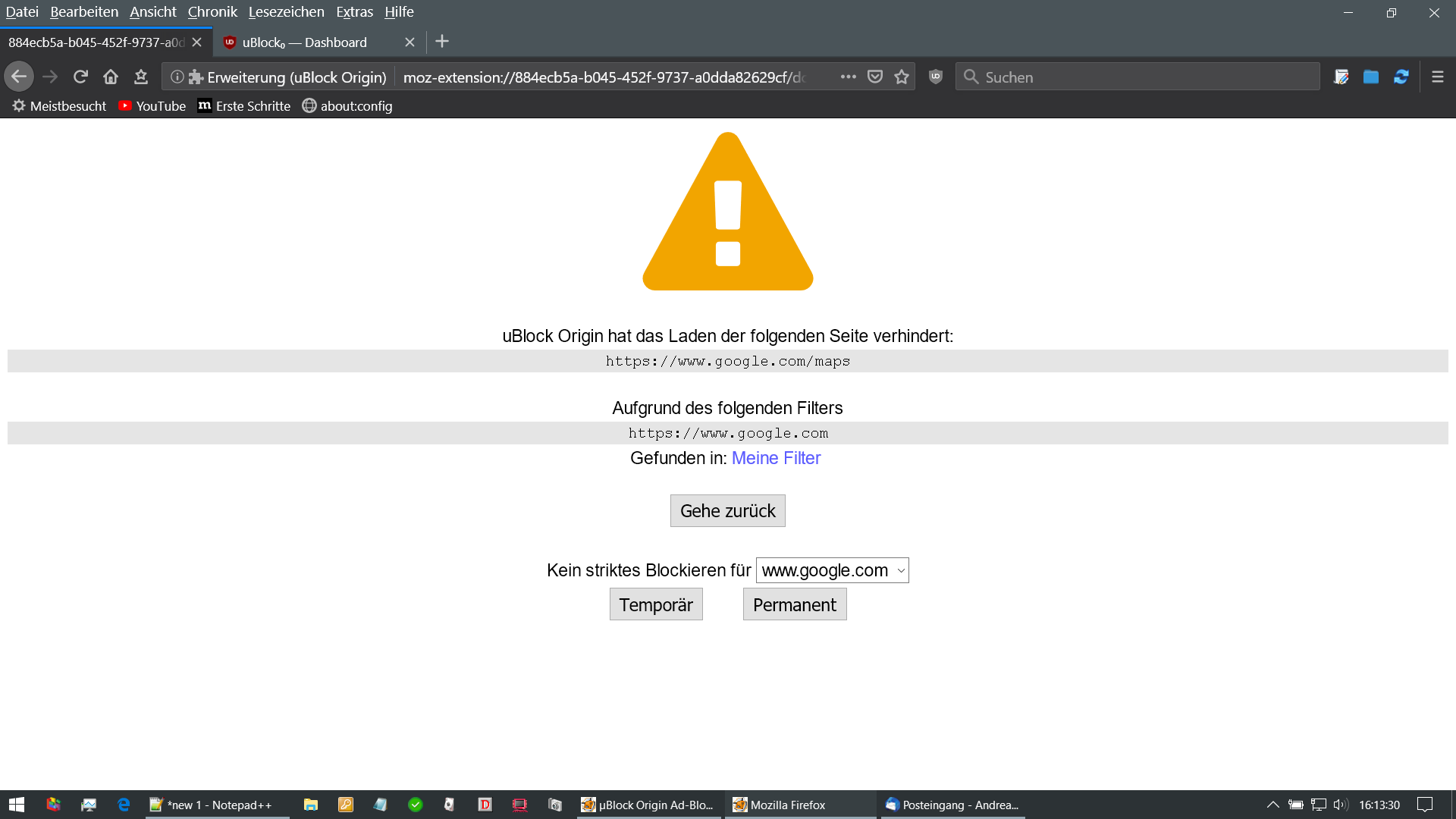Open the Extras menu
This screenshot has width=1456, height=819.
354,12
